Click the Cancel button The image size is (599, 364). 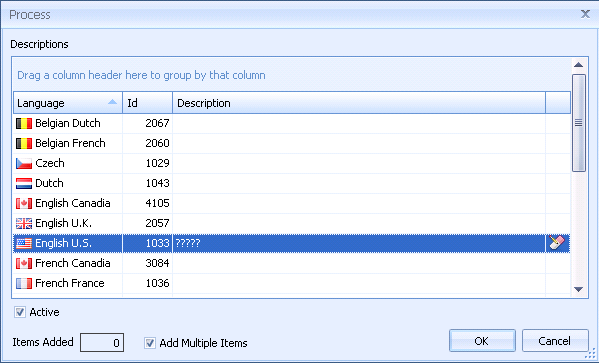click(x=555, y=341)
